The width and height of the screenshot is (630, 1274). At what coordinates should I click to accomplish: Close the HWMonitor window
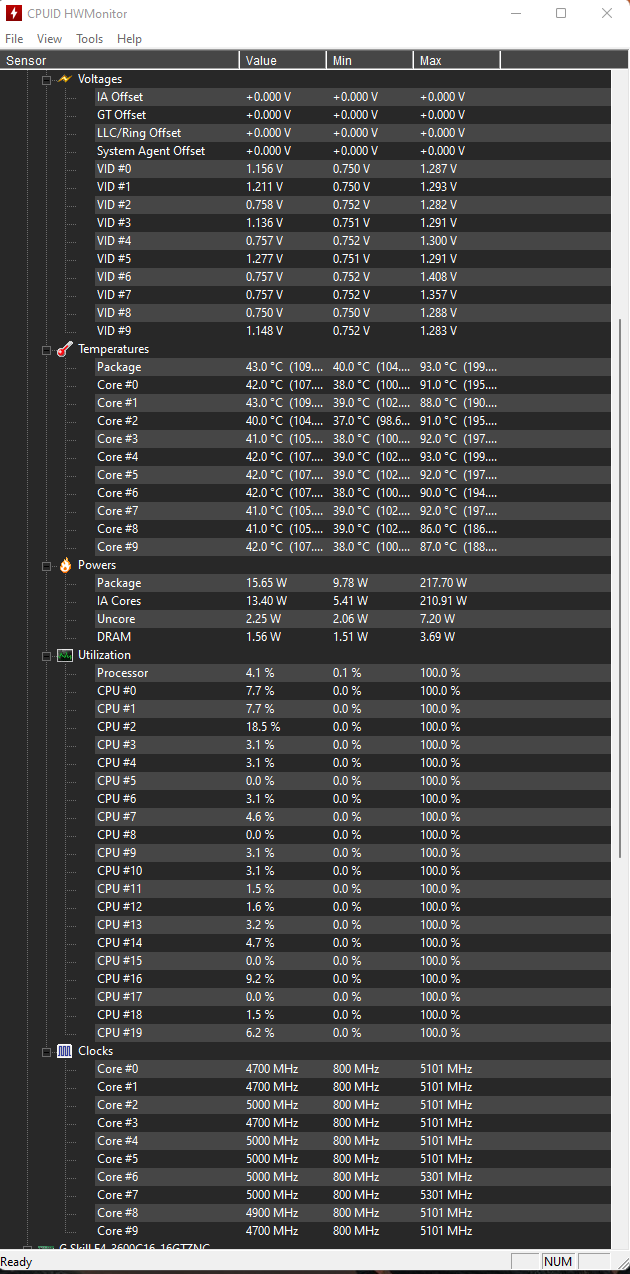(607, 14)
